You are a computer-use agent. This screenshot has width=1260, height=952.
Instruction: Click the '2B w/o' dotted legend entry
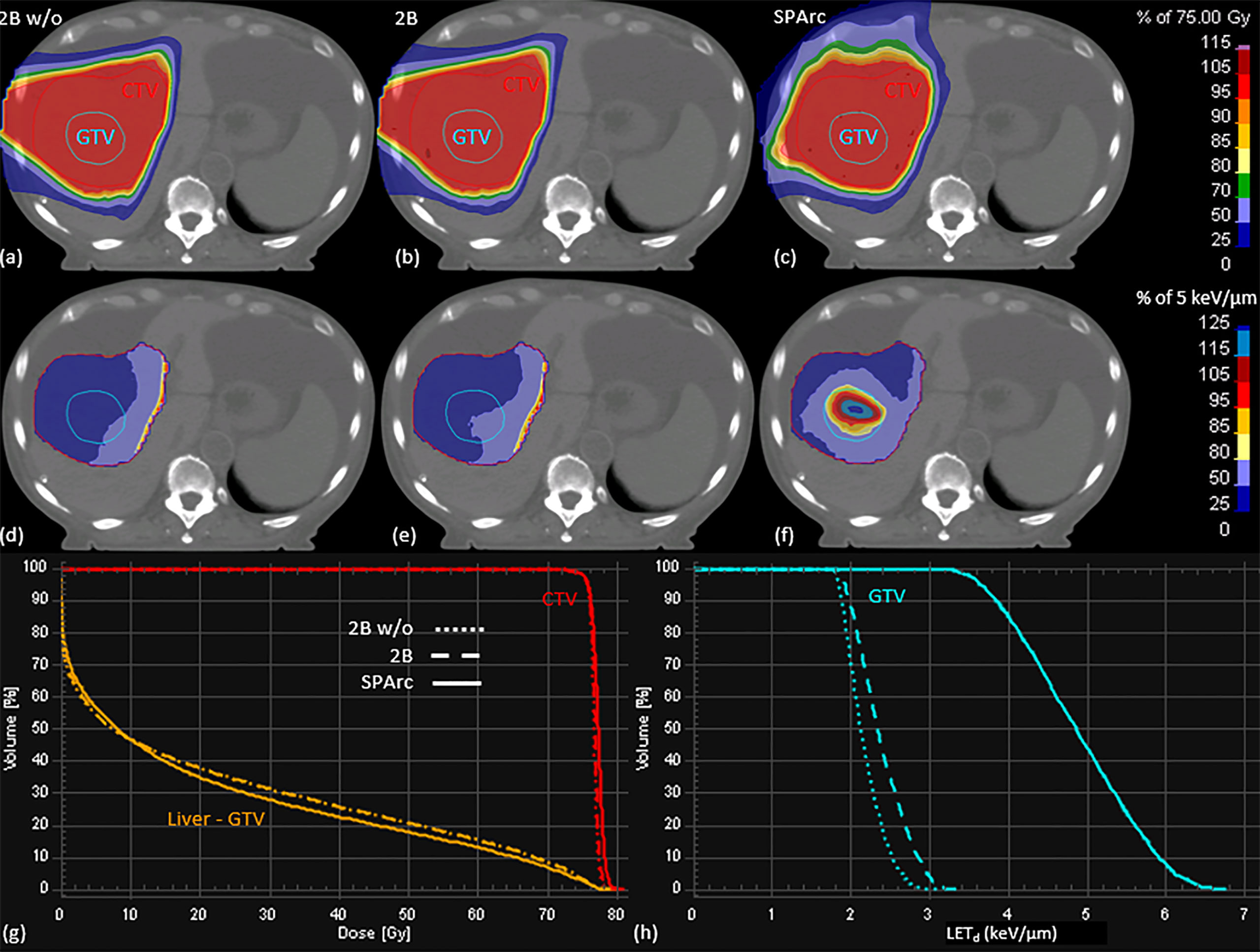point(416,628)
